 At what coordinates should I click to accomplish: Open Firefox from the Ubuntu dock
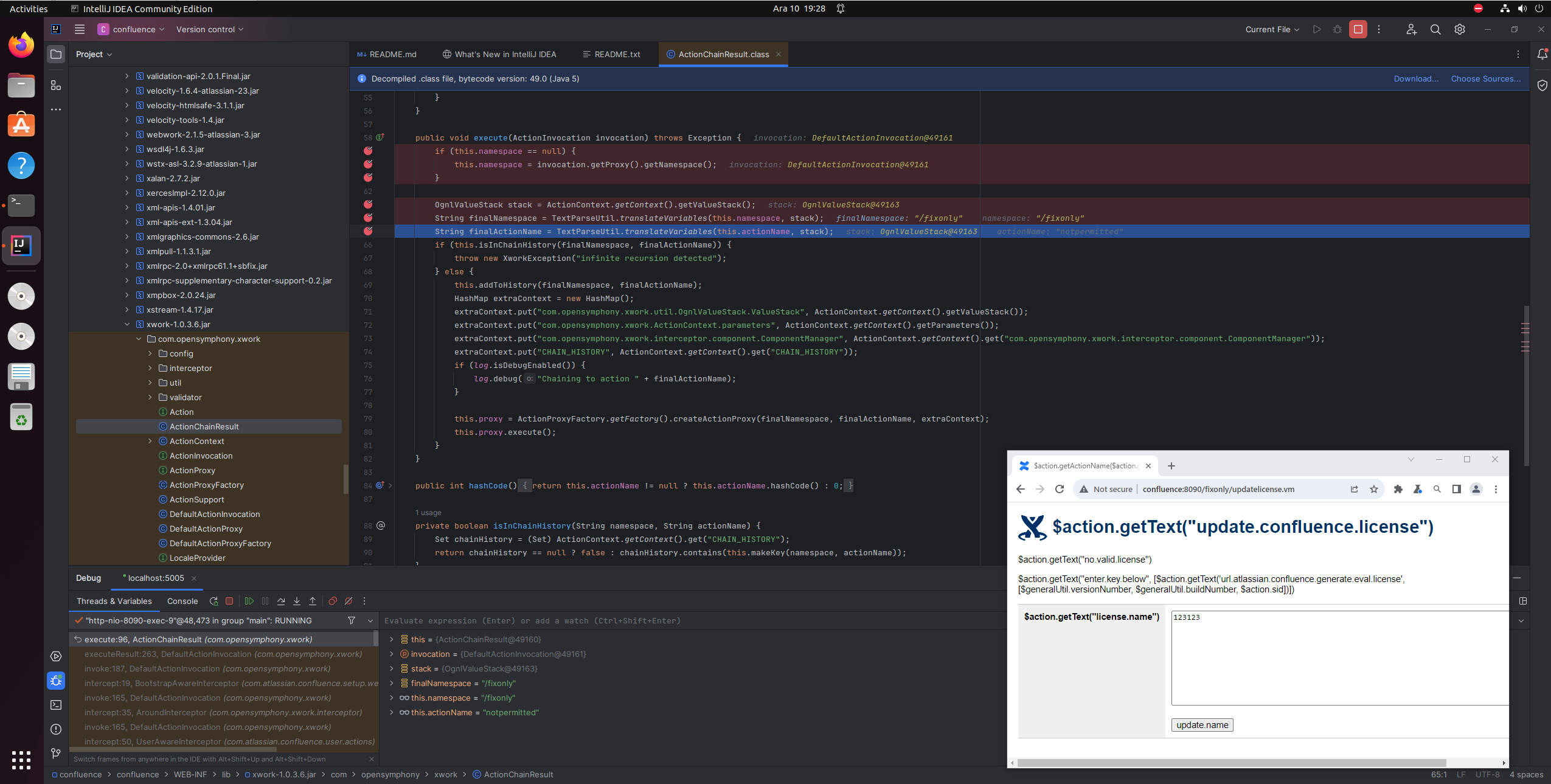[21, 45]
